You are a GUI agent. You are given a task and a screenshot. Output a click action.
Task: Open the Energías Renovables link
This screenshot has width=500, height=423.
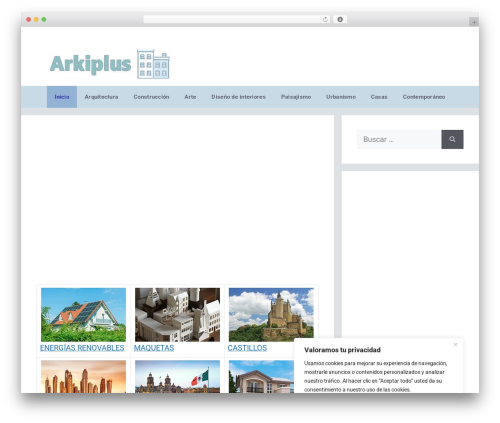click(82, 348)
